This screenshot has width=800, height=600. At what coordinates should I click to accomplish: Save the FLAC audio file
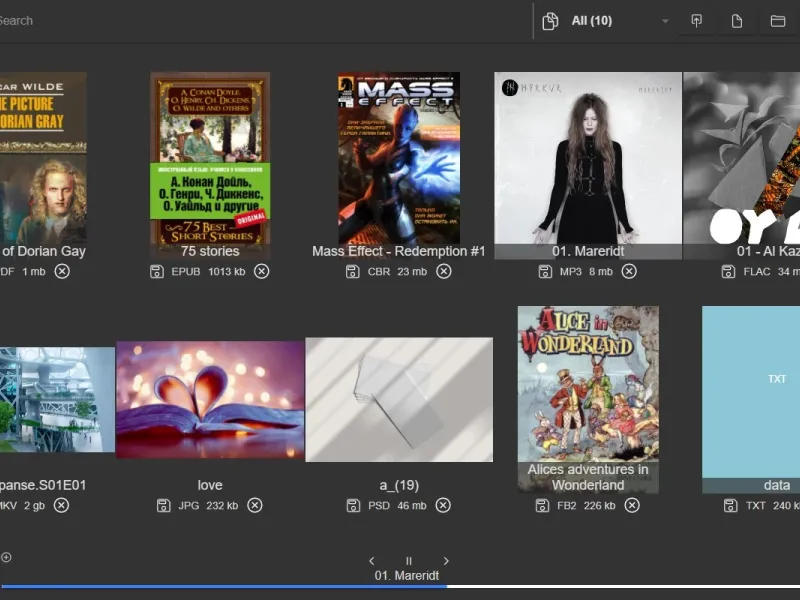tap(728, 271)
